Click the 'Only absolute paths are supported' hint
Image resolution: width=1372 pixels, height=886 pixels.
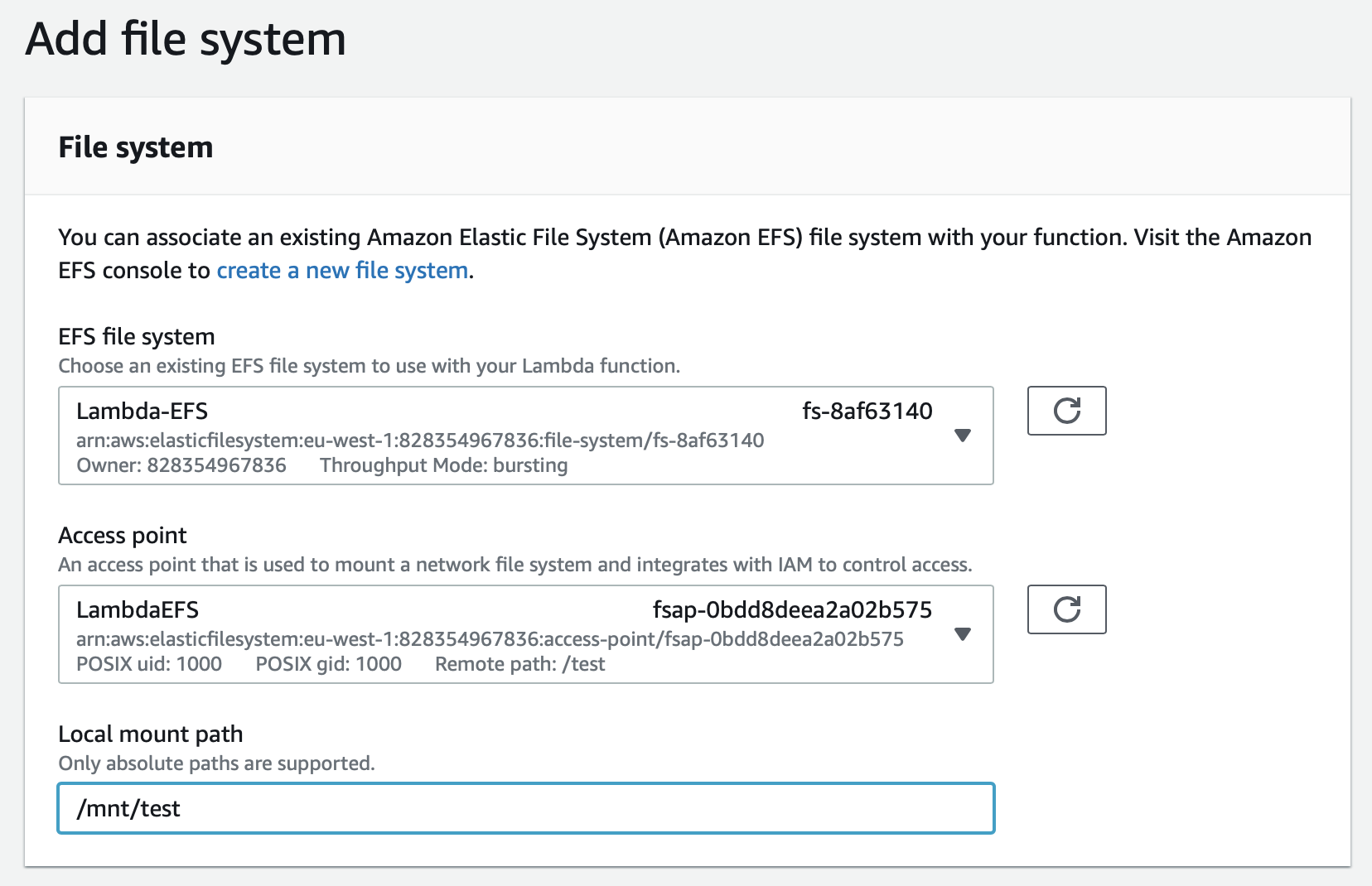point(216,763)
